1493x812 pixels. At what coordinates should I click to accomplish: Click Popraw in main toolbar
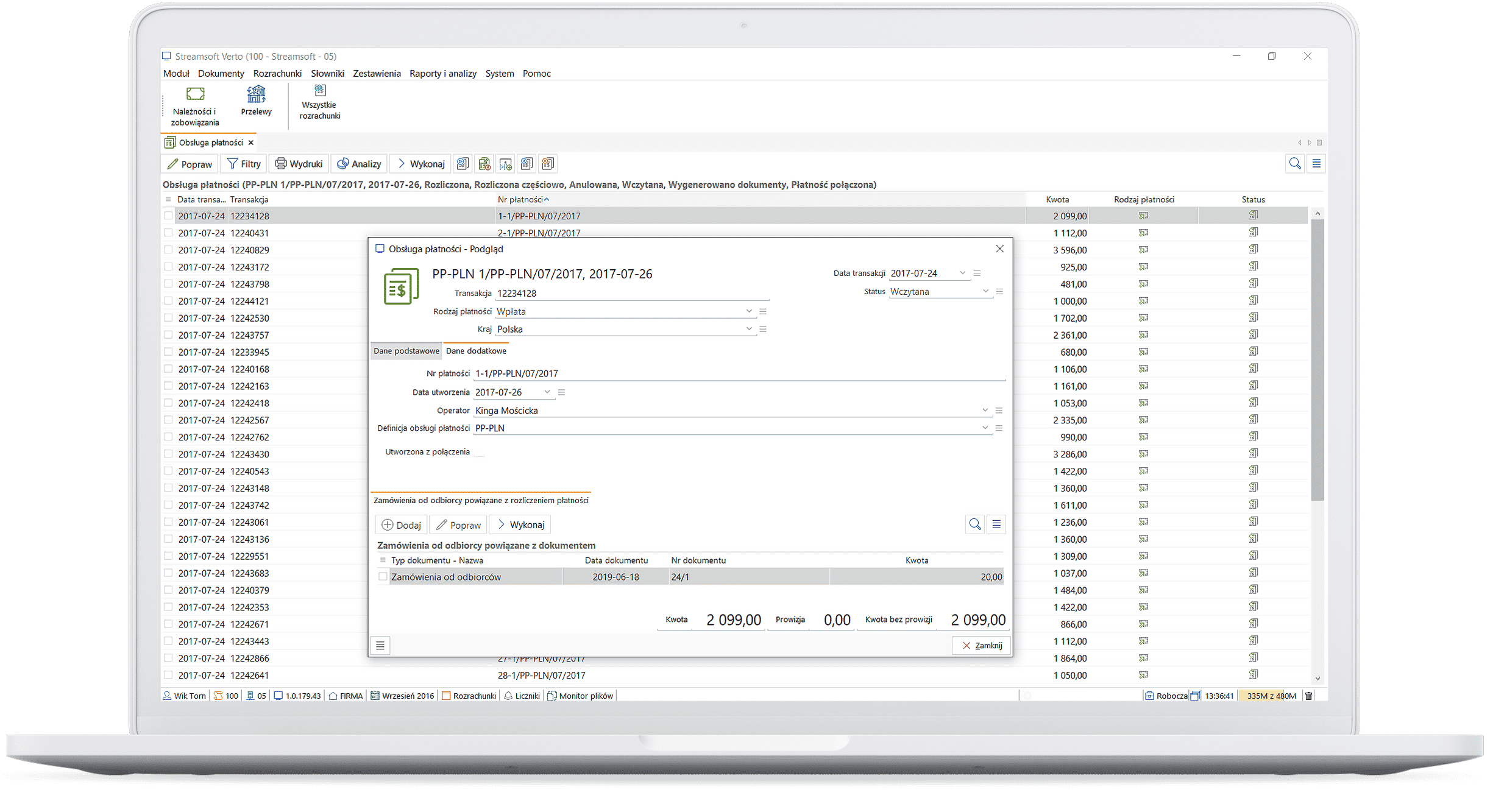[190, 164]
